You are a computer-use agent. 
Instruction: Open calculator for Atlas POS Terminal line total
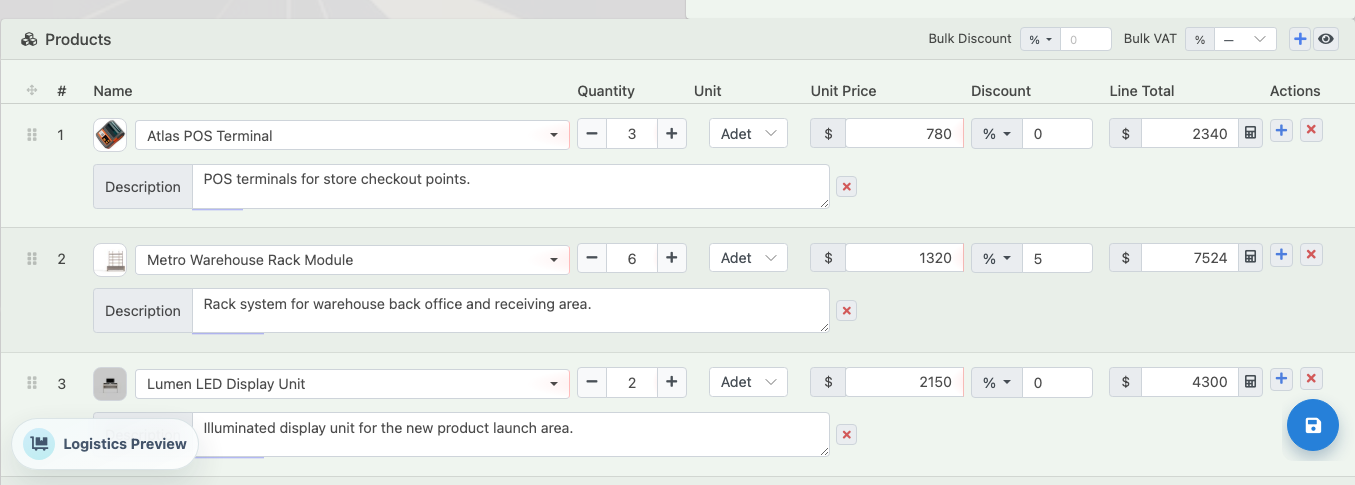(1250, 134)
